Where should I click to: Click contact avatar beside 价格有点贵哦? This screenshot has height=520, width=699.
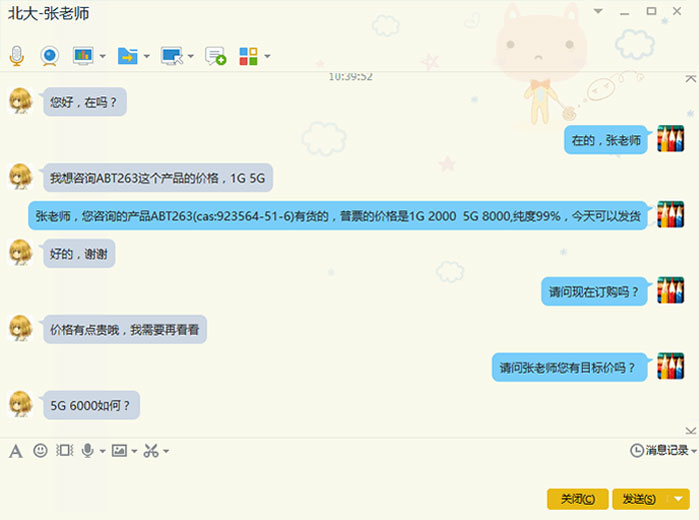pos(21,328)
